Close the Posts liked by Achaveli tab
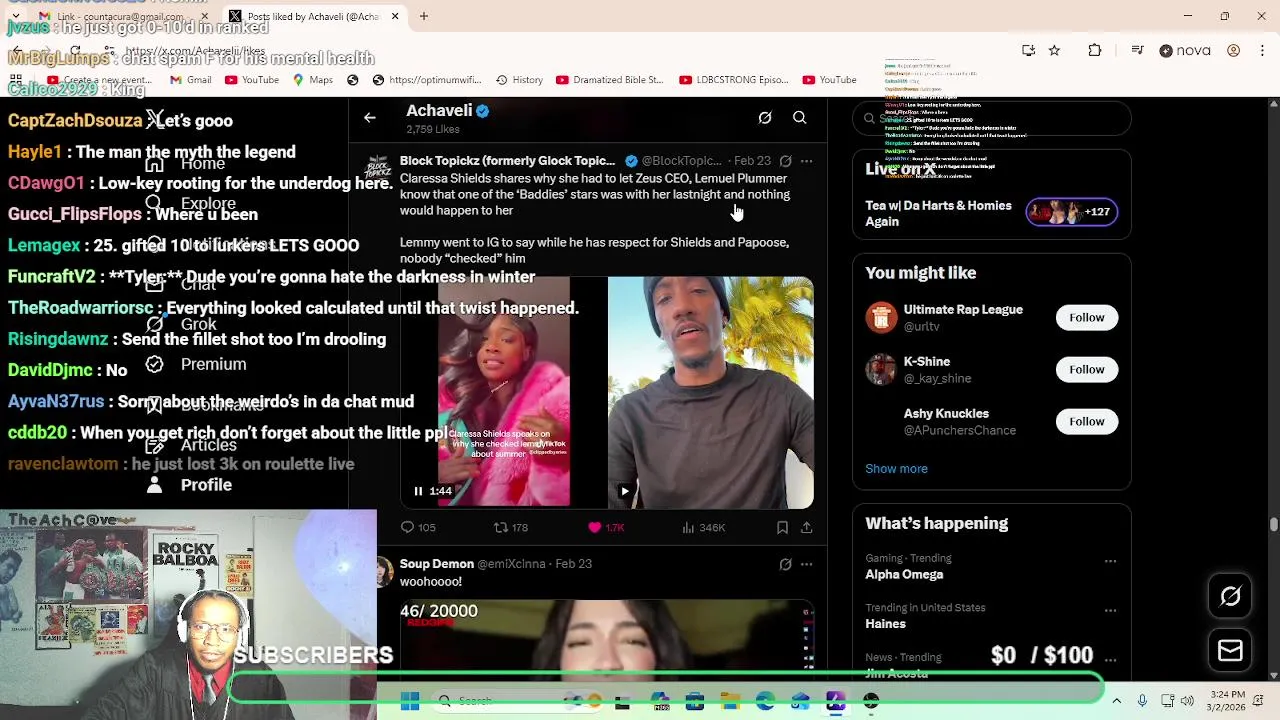The image size is (1280, 720). [x=395, y=16]
